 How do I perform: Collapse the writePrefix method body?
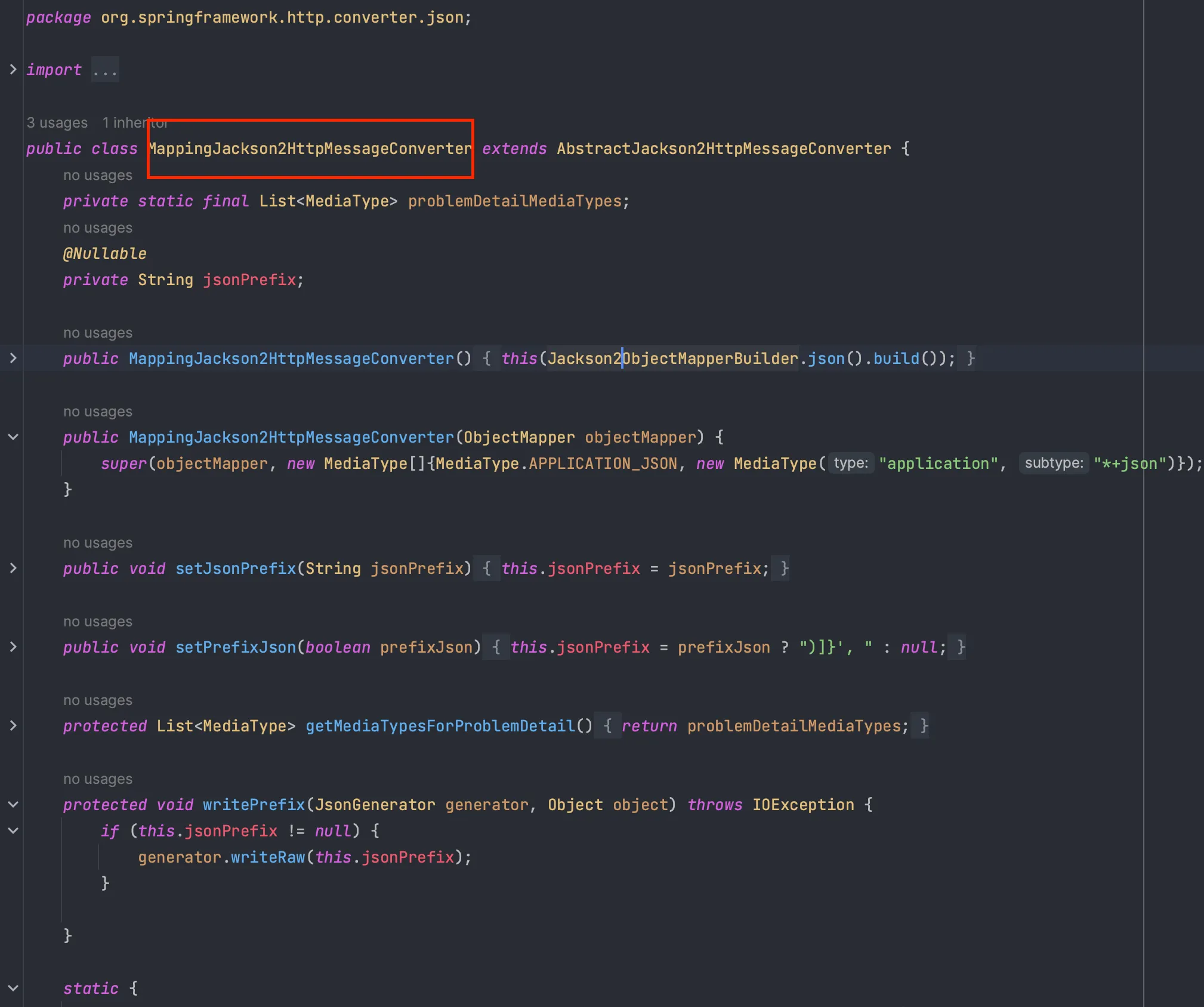click(13, 805)
